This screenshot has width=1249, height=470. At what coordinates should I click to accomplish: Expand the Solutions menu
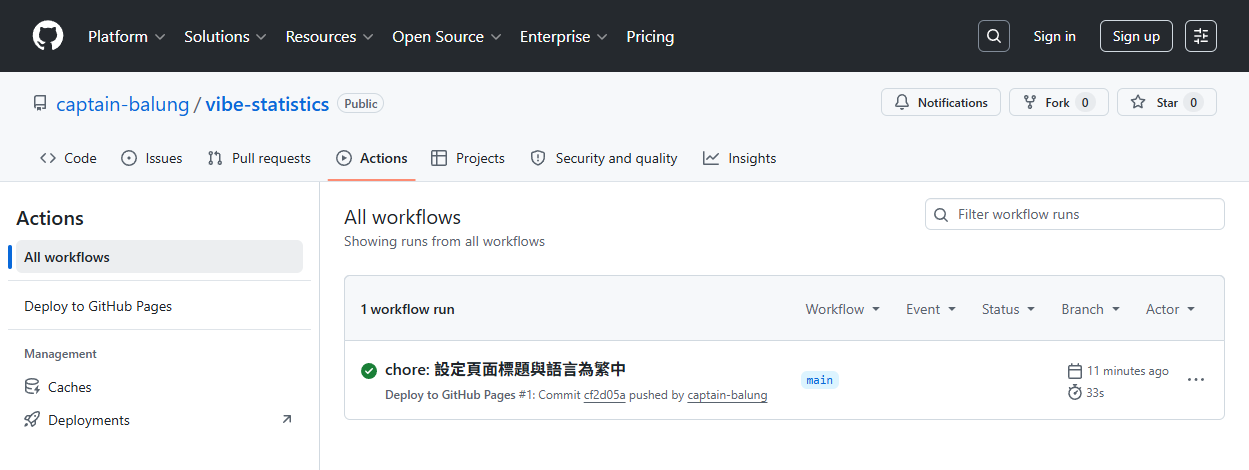(x=225, y=36)
